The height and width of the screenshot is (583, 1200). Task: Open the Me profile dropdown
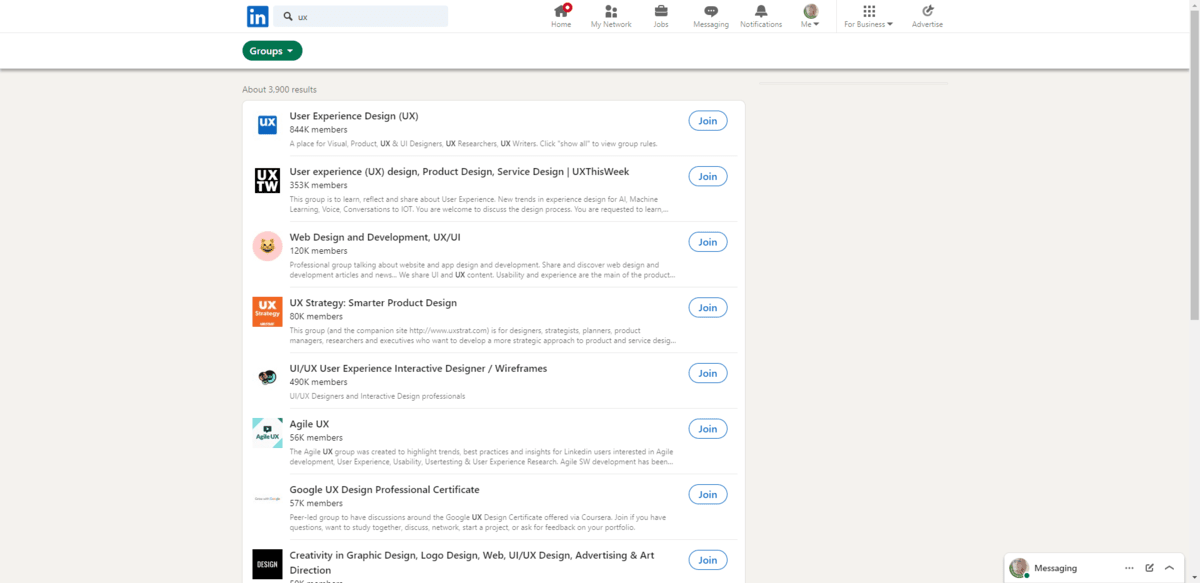(810, 16)
